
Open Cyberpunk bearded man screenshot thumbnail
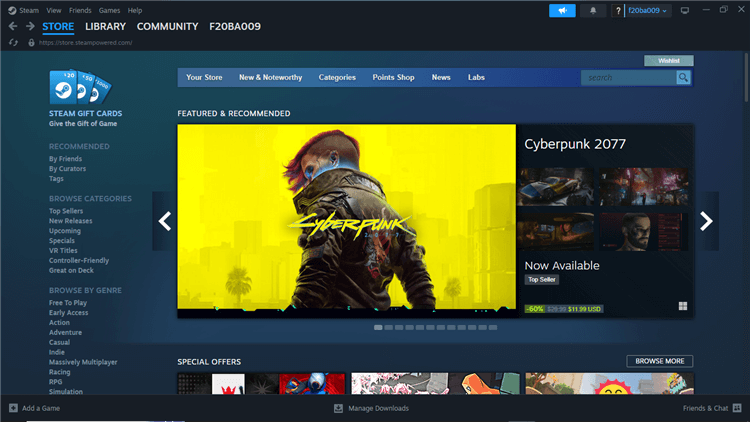pos(643,232)
